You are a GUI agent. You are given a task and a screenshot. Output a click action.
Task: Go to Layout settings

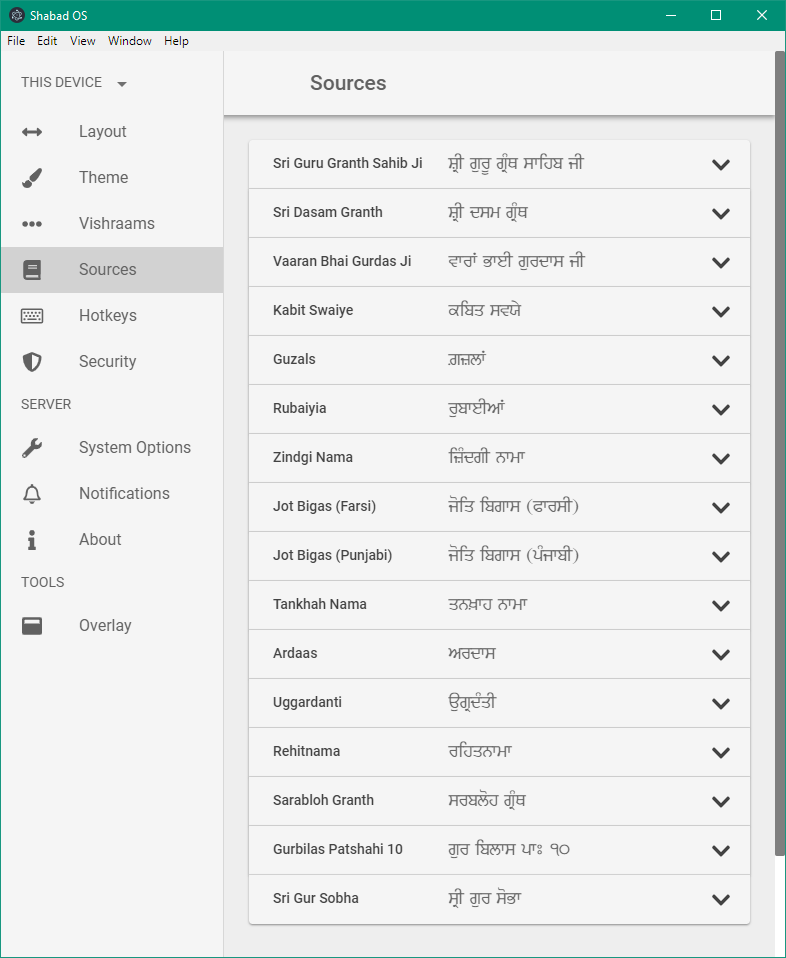112,132
